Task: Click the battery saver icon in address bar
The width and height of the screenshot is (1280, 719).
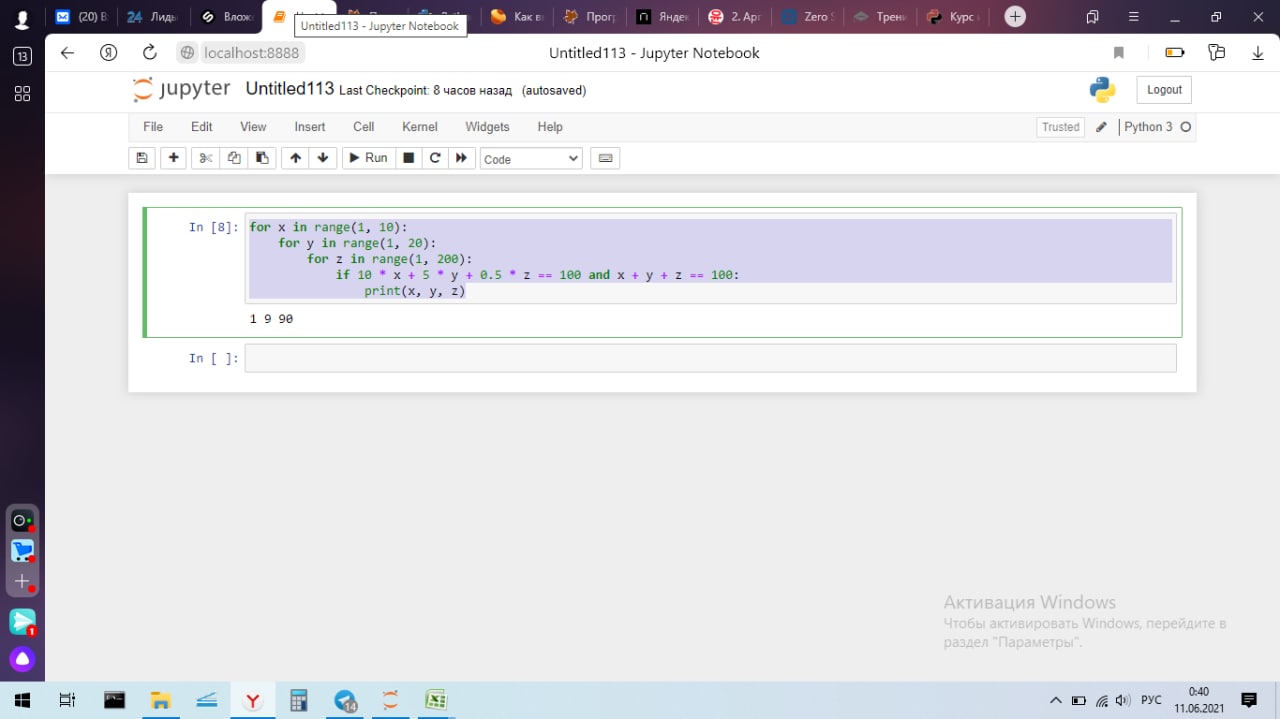Action: point(1175,53)
